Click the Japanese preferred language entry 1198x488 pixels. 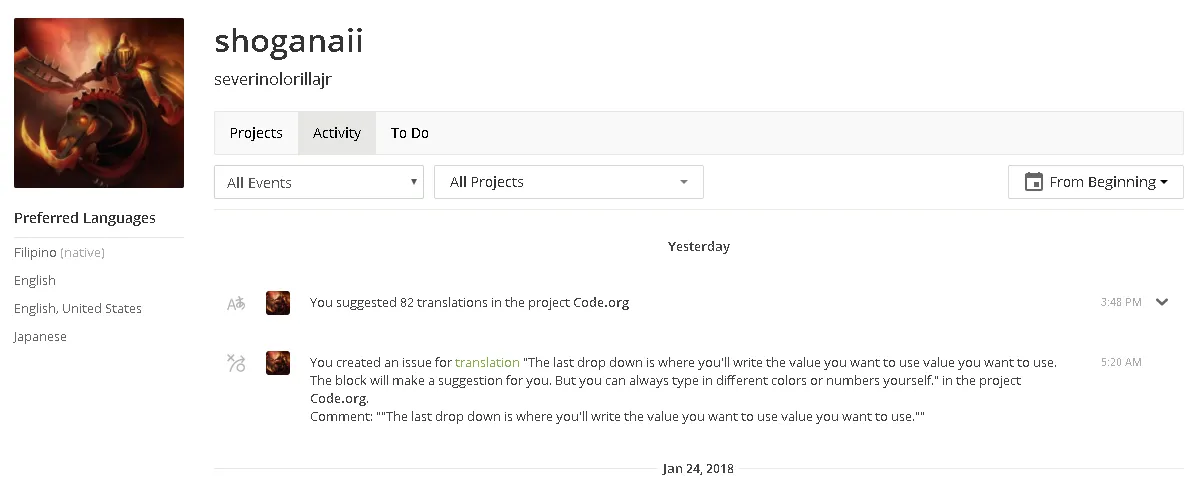40,337
